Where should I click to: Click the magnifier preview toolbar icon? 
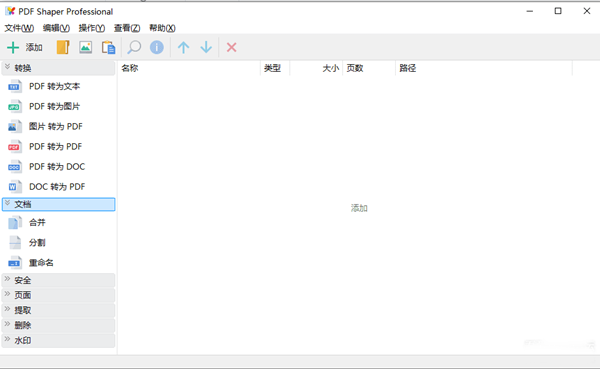pos(134,47)
